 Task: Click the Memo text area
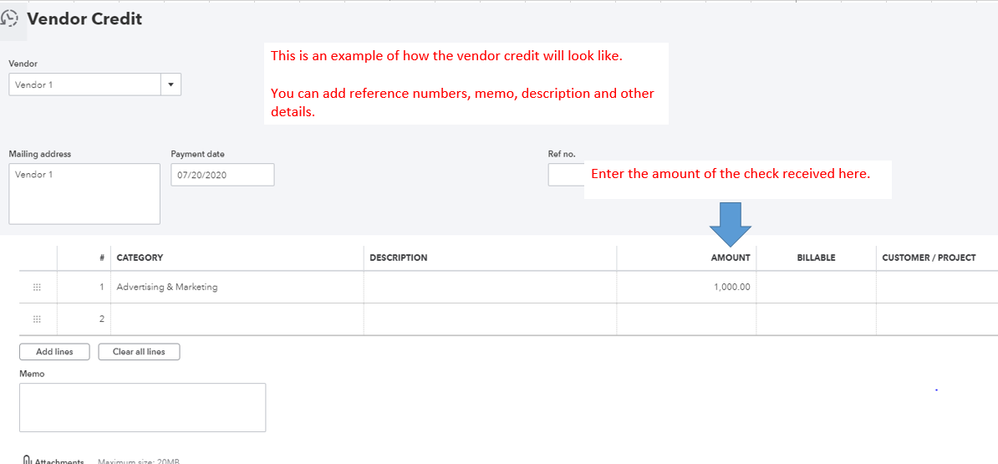click(x=142, y=407)
